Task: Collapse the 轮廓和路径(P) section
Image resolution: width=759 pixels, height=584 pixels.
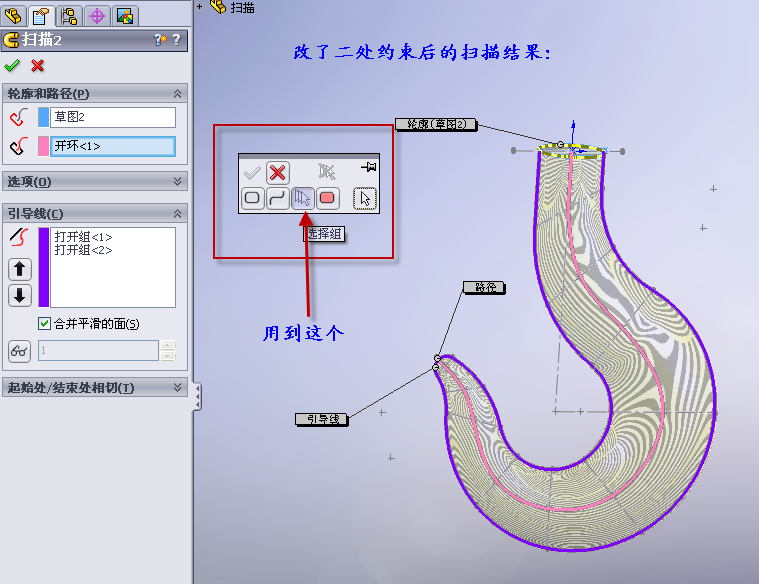Action: pos(177,93)
